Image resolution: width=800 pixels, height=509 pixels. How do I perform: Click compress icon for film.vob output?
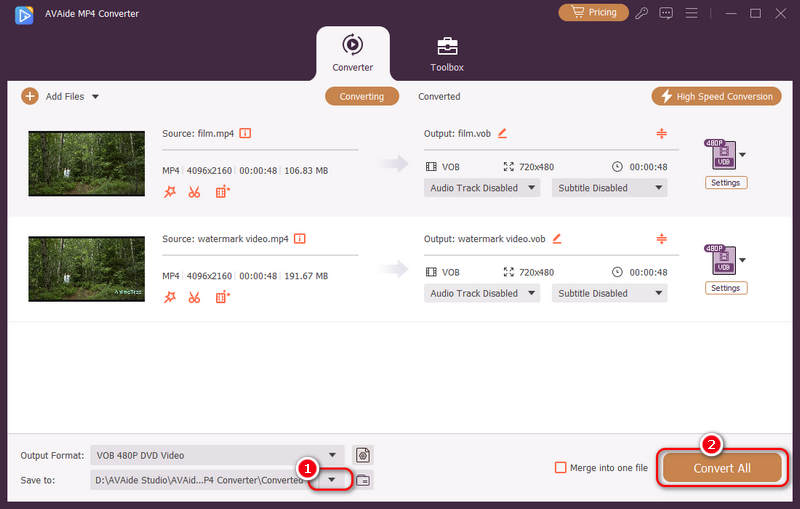pyautogui.click(x=661, y=133)
